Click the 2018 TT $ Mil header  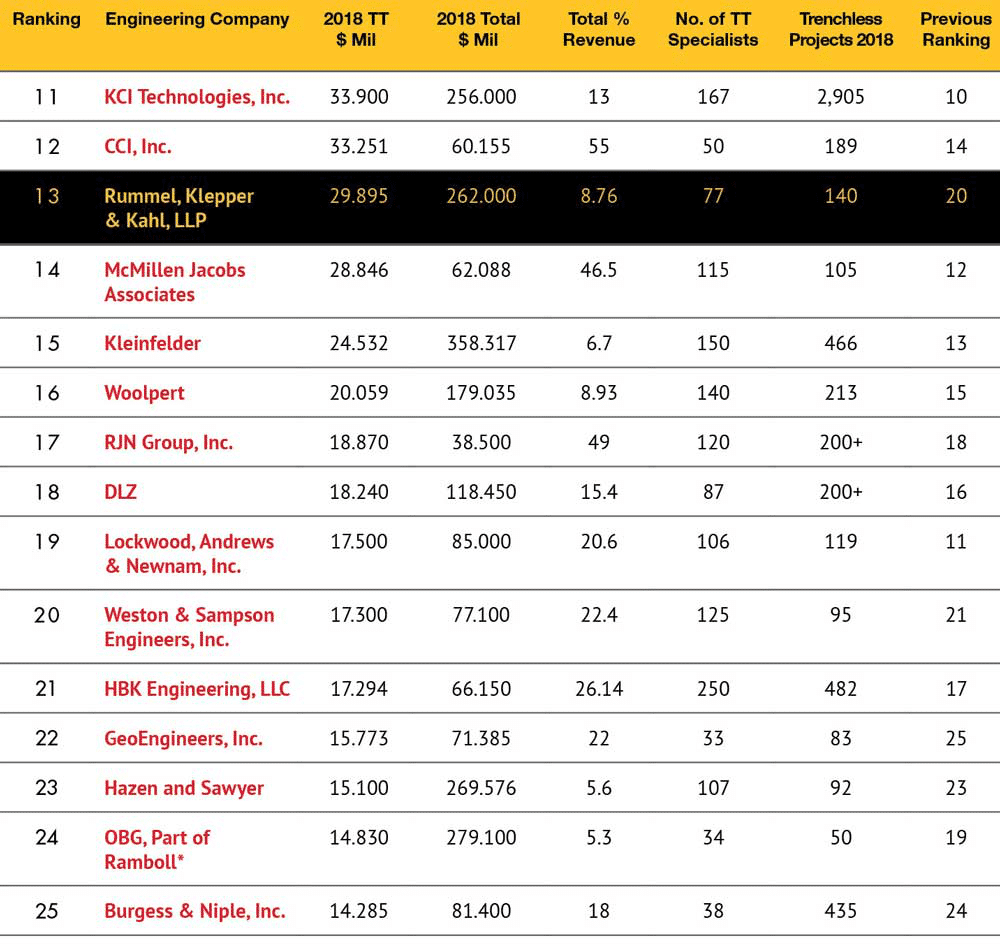(356, 29)
